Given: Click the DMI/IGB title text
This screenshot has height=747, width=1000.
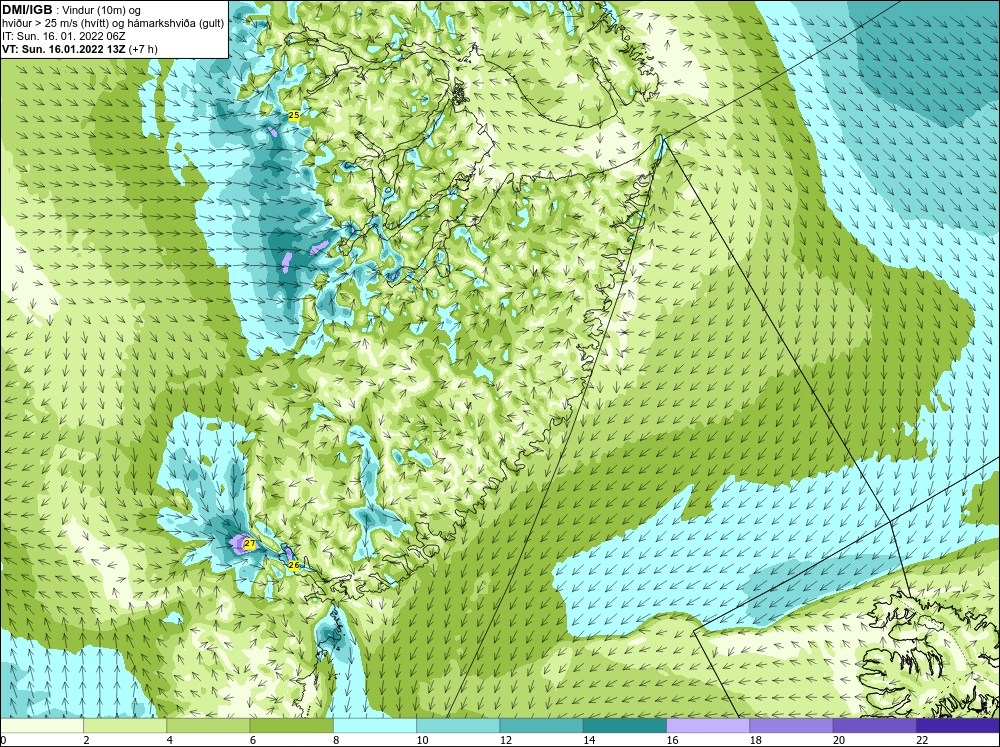Looking at the screenshot, I should point(27,10).
